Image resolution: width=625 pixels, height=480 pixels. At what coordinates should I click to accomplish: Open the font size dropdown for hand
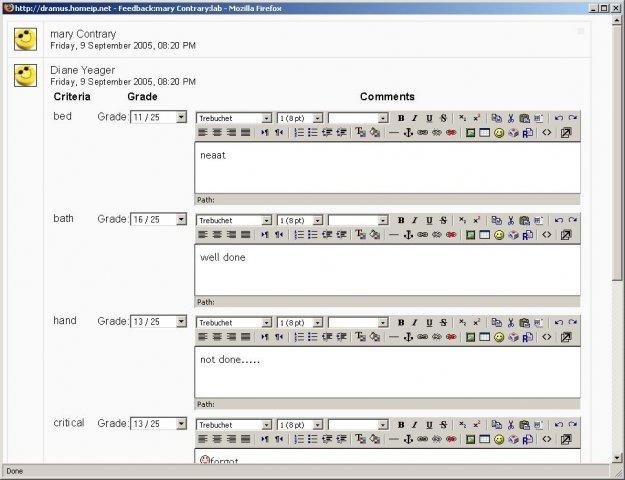pos(300,323)
